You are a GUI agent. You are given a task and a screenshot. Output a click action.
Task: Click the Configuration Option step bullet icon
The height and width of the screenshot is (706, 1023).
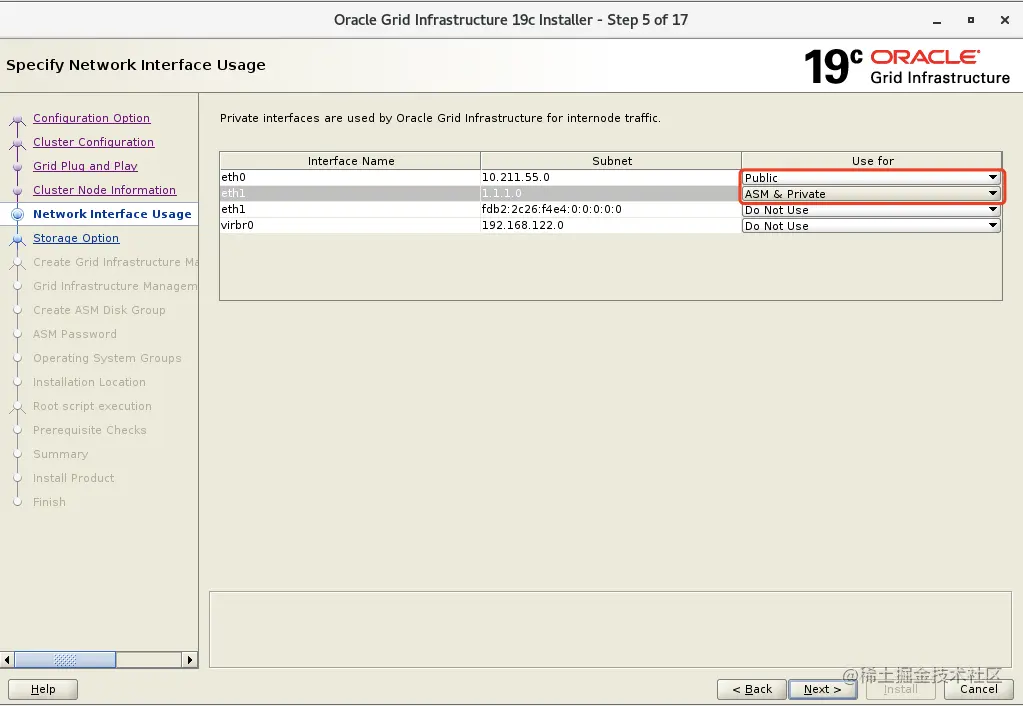(18, 119)
